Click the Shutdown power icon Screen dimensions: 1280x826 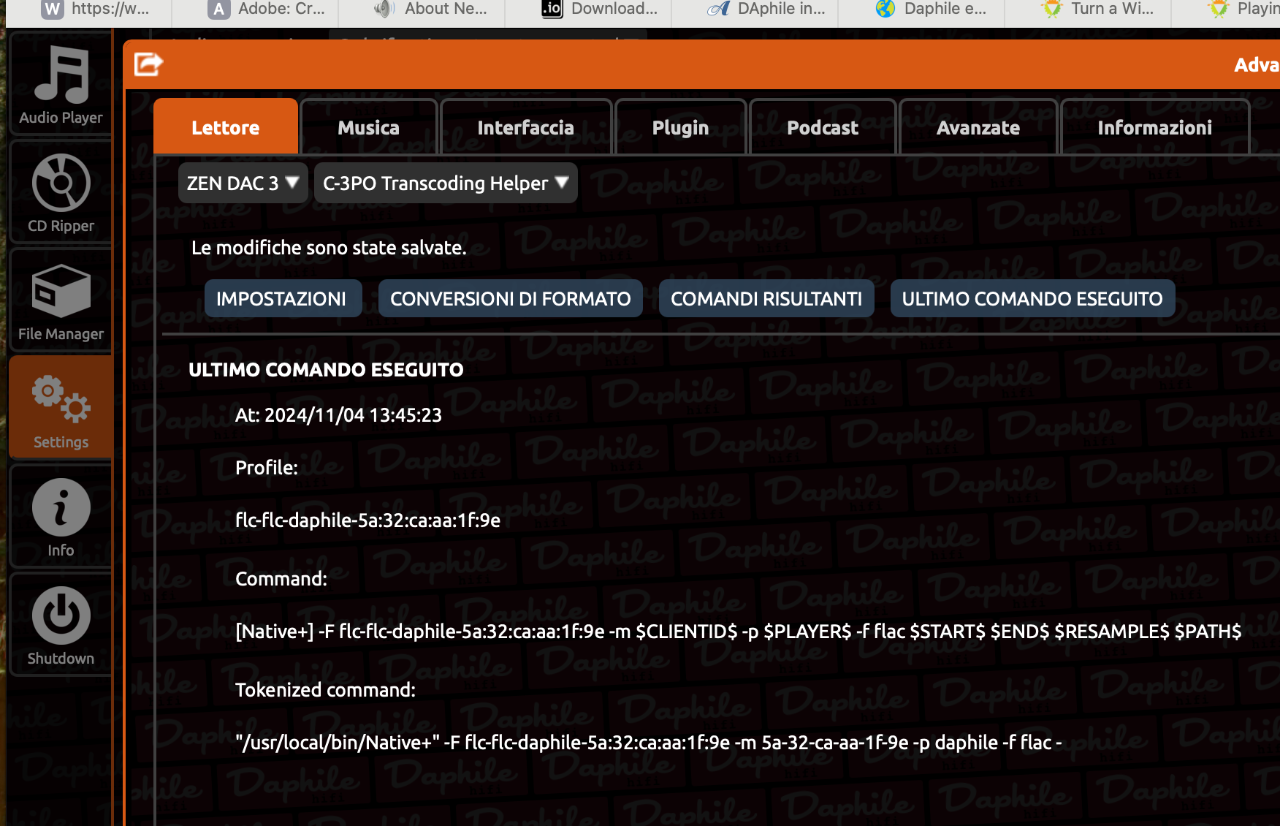pyautogui.click(x=61, y=624)
